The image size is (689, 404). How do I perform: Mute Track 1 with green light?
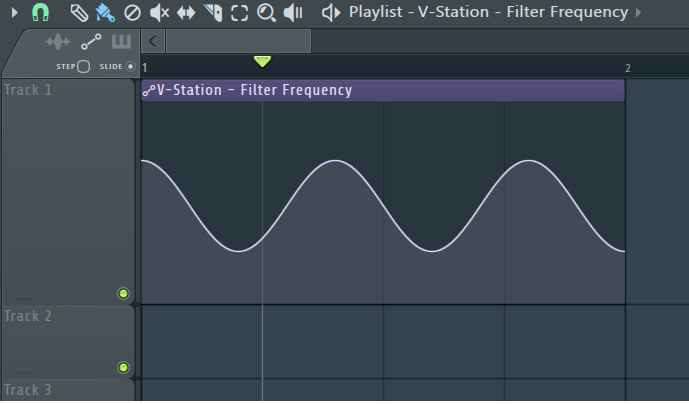123,294
